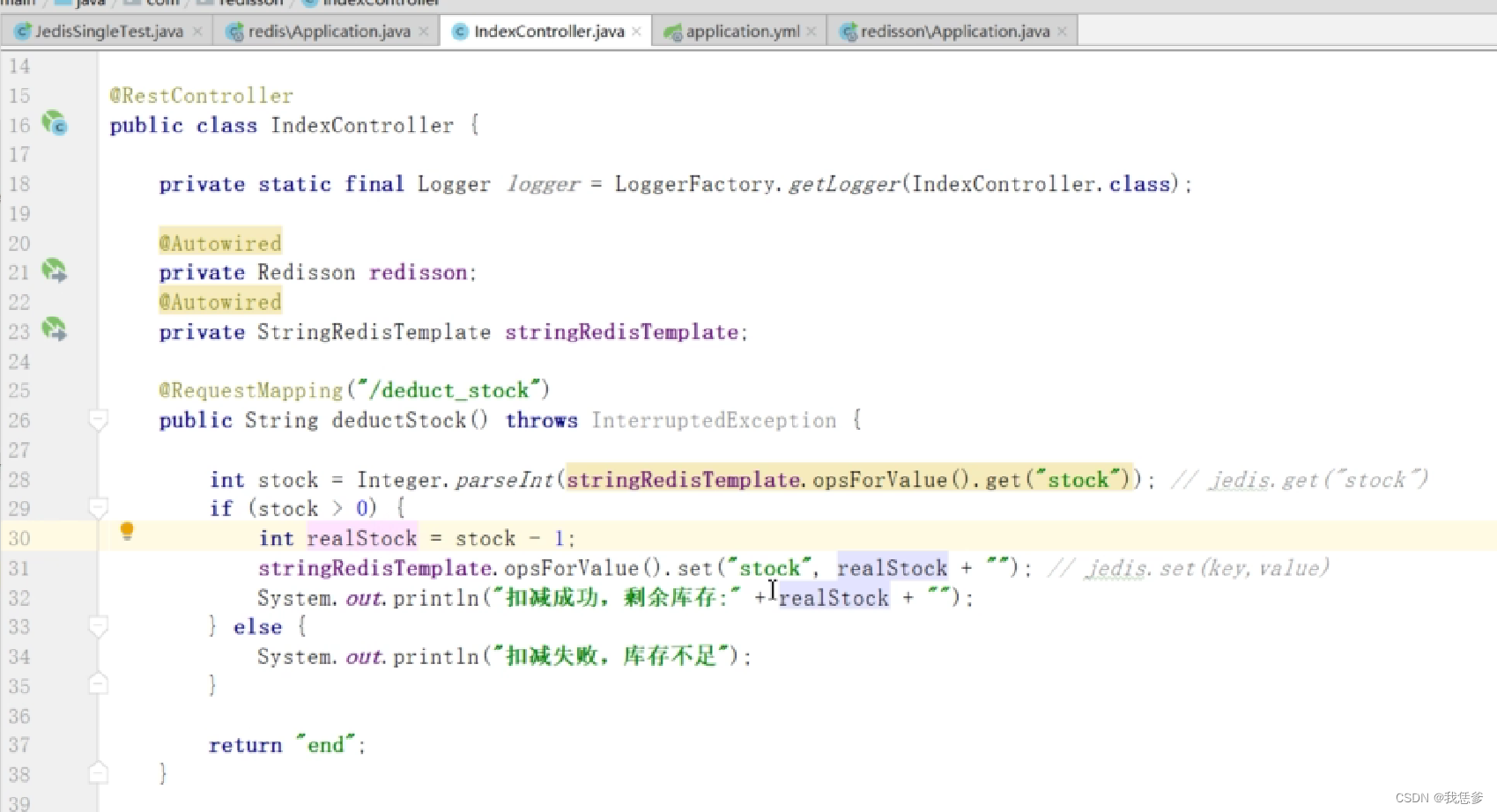Click the yellow intention bulb on line 30
This screenshot has height=812, width=1497.
(127, 531)
